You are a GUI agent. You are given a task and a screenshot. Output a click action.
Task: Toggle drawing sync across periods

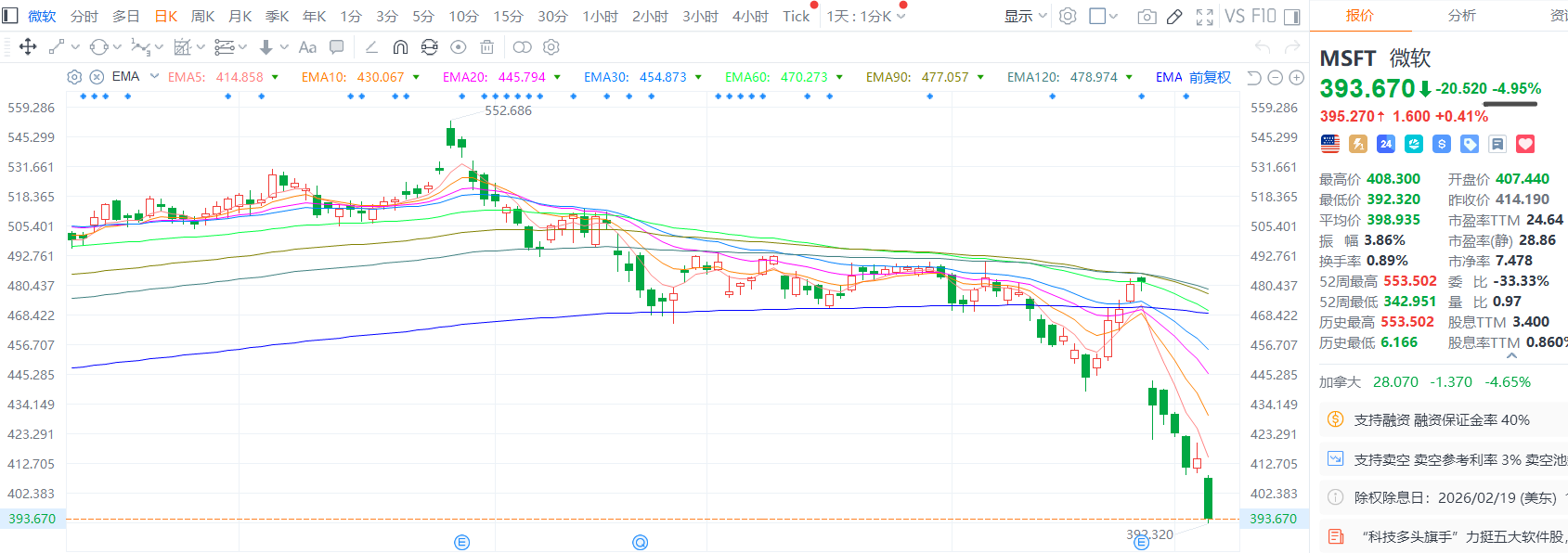[x=429, y=47]
